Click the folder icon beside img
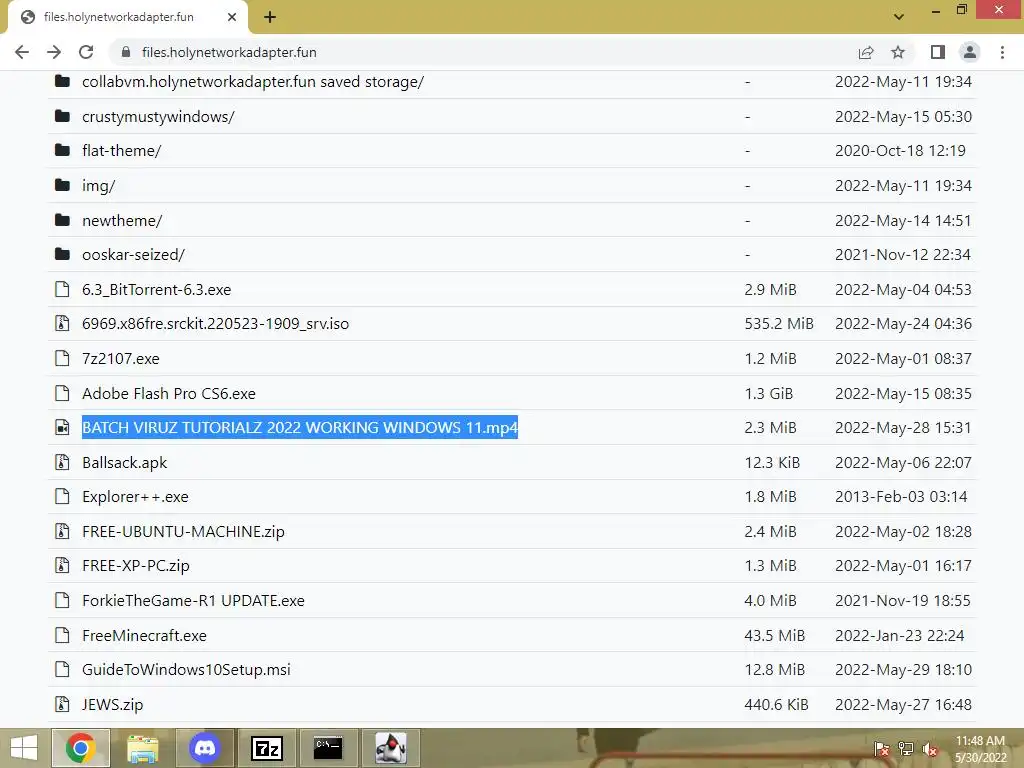1024x768 pixels. coord(62,185)
